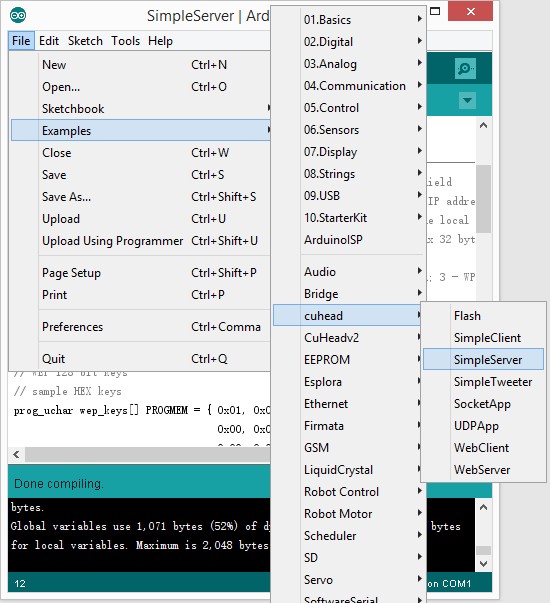Expand 05.Control examples submenu

coord(348,107)
